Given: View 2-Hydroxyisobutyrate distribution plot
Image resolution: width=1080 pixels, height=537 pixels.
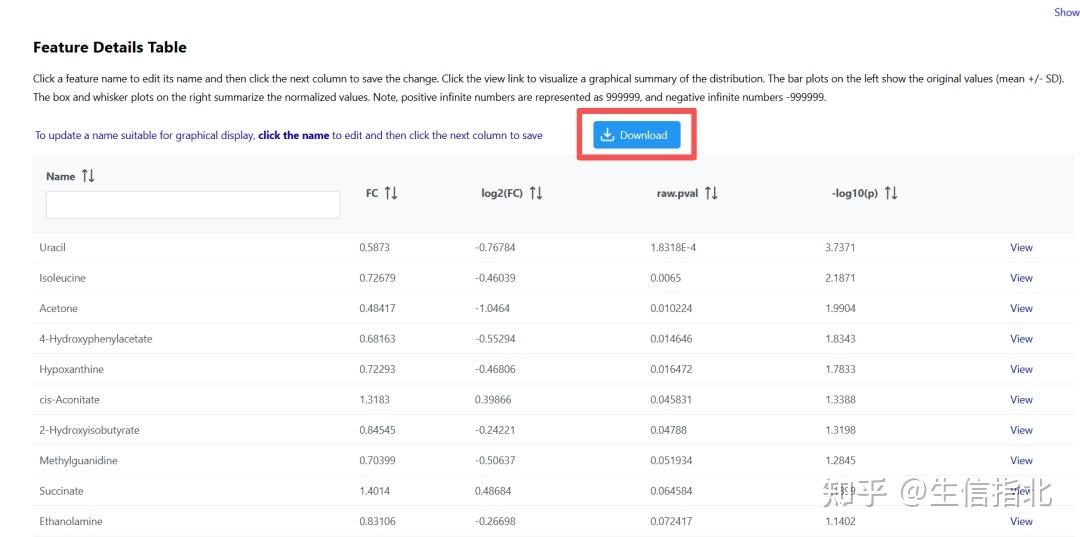Looking at the screenshot, I should [x=1021, y=430].
